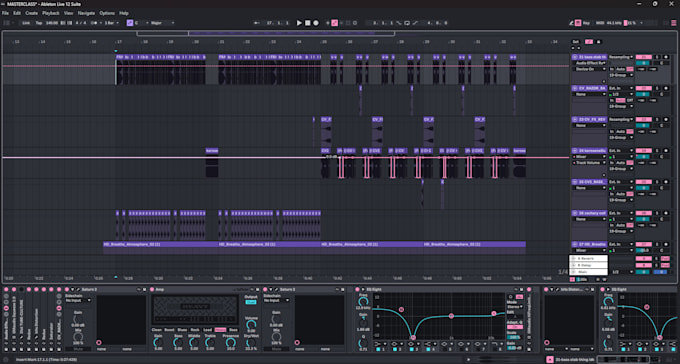The height and width of the screenshot is (364, 680).
Task: Open Resampling input dropdown on bass stab track
Action: click(x=621, y=57)
